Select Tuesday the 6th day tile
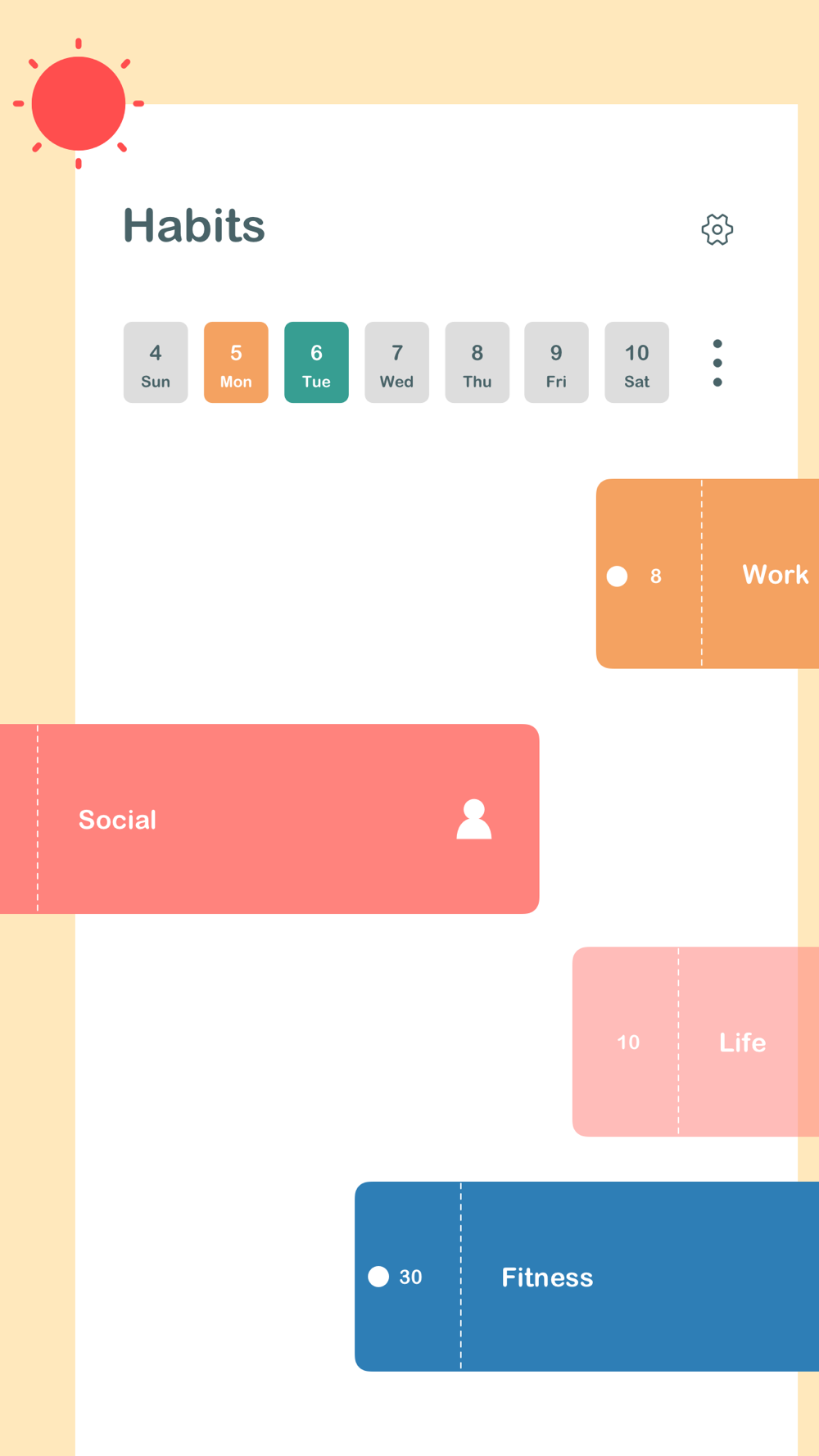This screenshot has width=819, height=1456. (316, 362)
